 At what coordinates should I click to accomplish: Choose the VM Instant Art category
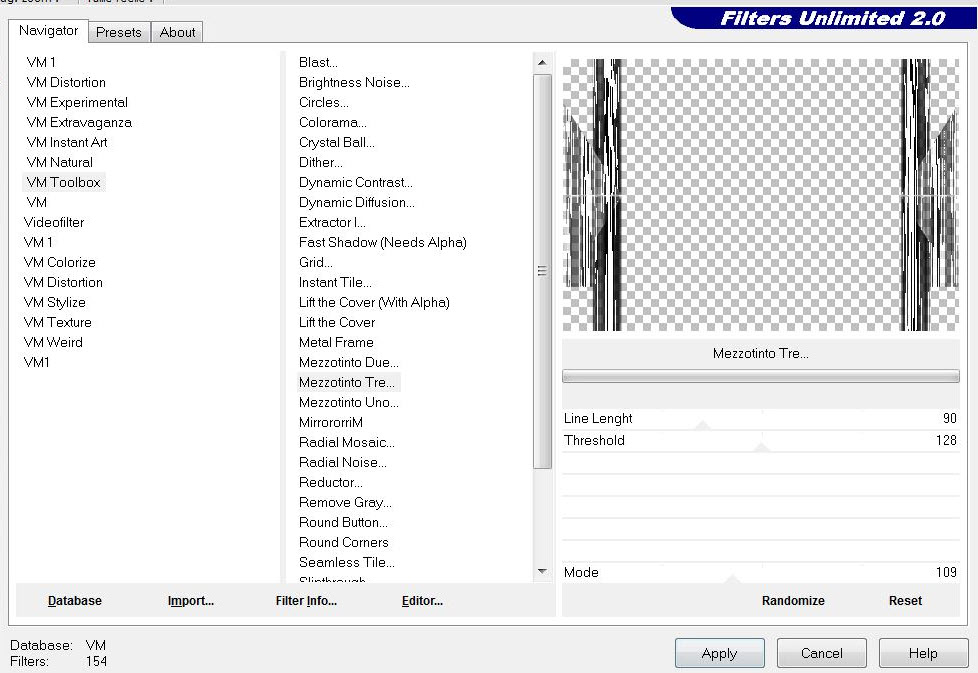point(67,142)
